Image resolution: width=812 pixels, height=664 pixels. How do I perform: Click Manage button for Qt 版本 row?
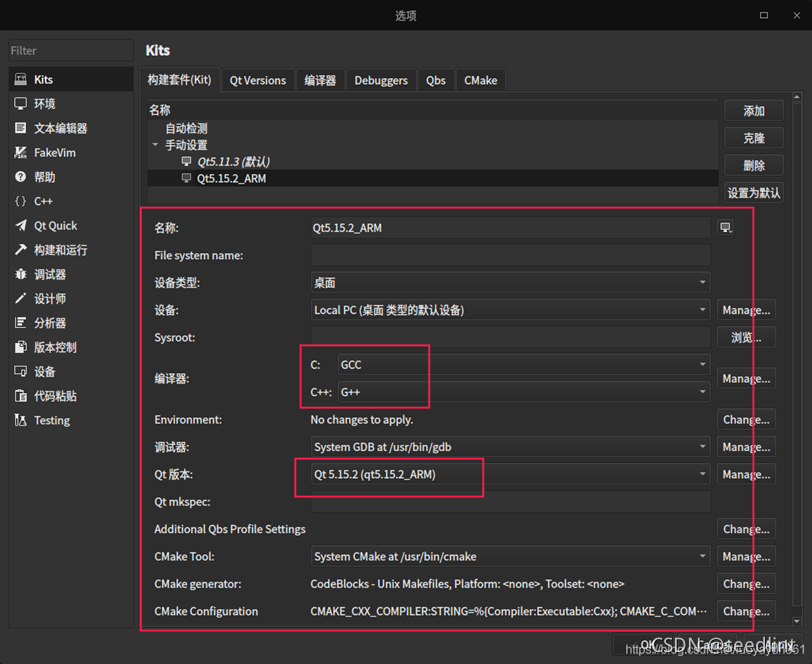pyautogui.click(x=746, y=474)
